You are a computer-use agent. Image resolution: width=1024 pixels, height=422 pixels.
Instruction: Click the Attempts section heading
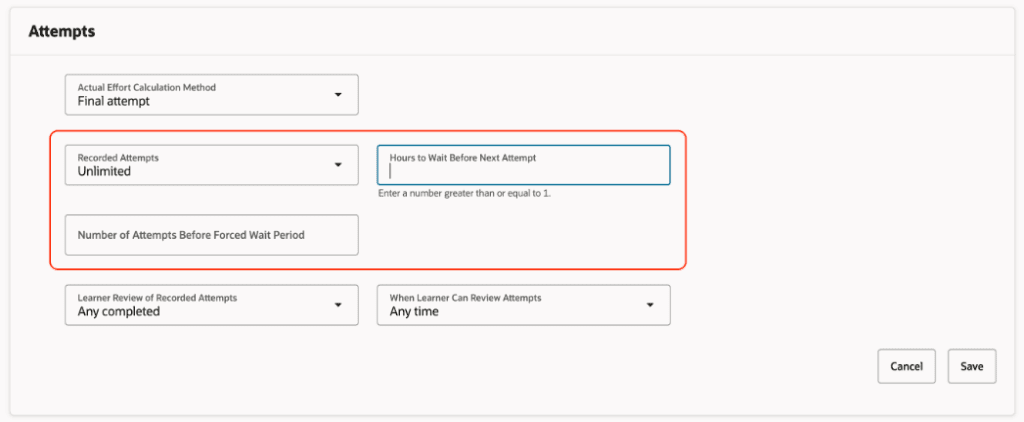[x=61, y=31]
